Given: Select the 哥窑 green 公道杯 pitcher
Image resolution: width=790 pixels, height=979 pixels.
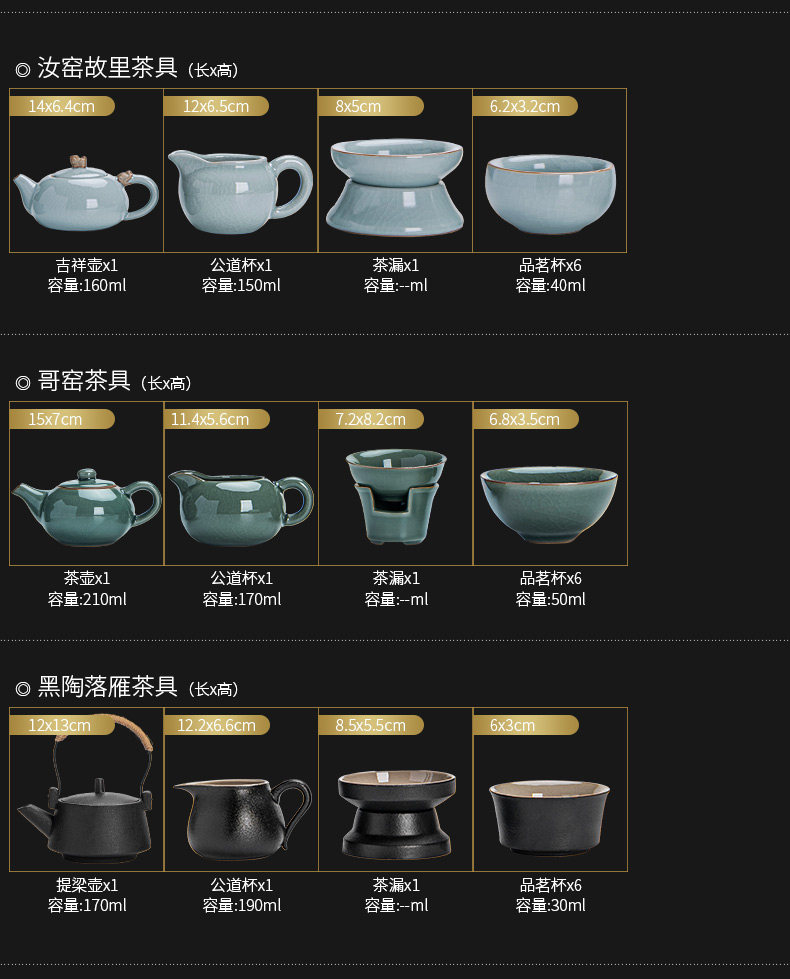Looking at the screenshot, I should tap(241, 508).
